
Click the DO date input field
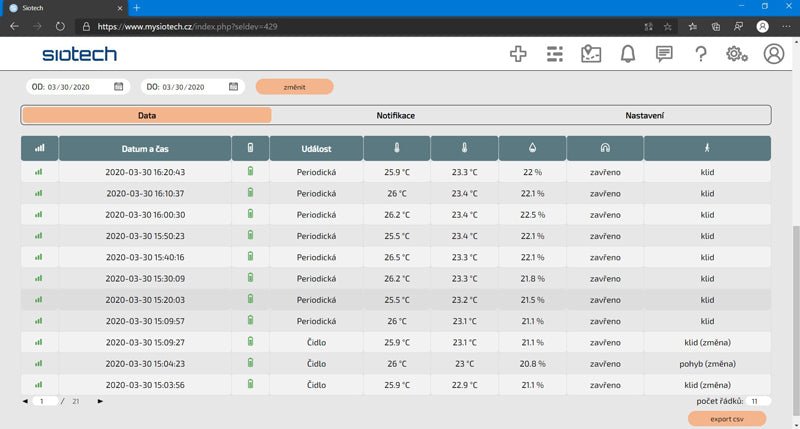tap(193, 87)
